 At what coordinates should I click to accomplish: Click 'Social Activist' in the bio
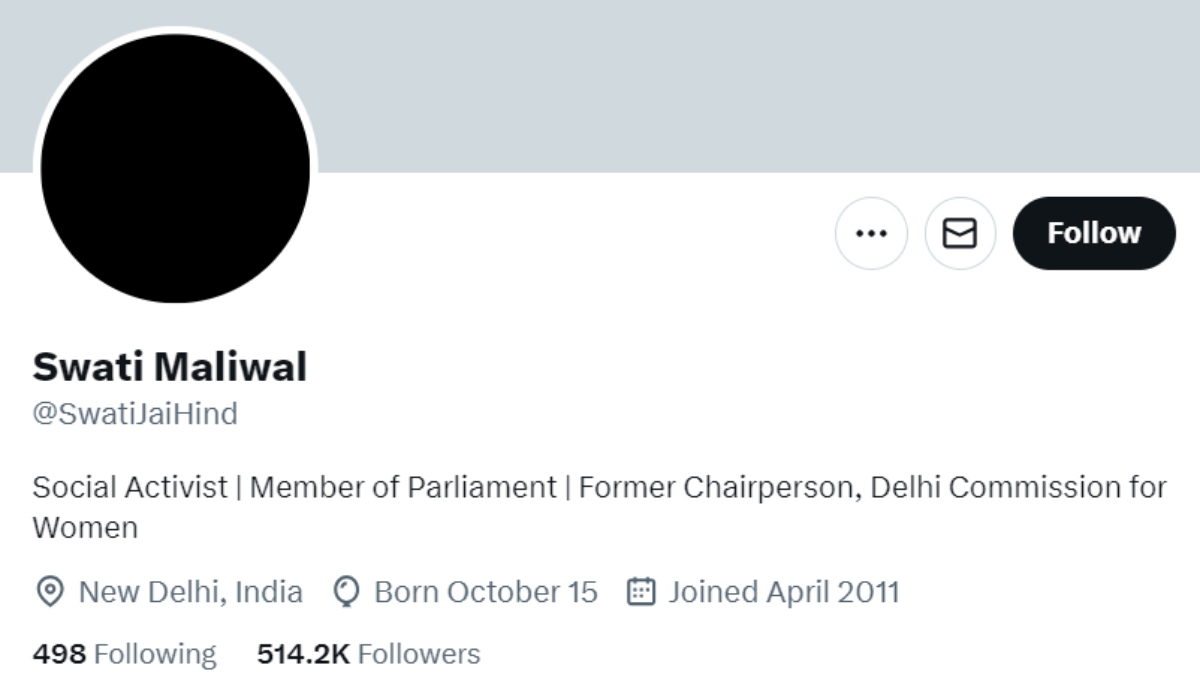(130, 487)
